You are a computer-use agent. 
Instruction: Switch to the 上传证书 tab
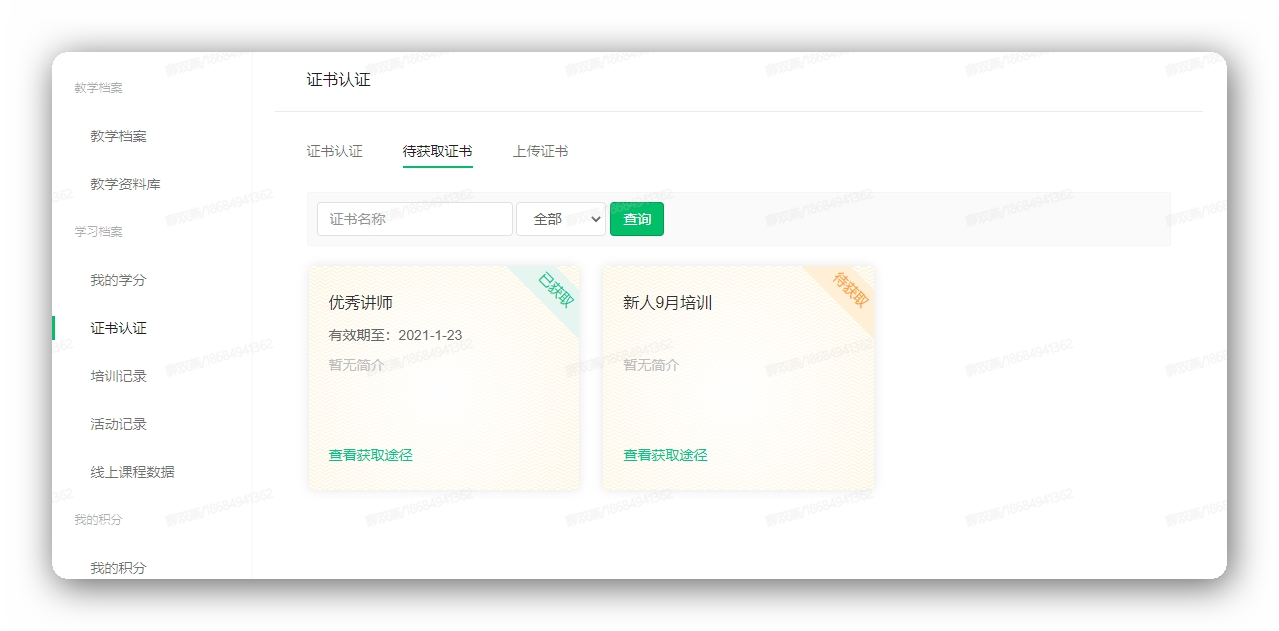pyautogui.click(x=540, y=151)
